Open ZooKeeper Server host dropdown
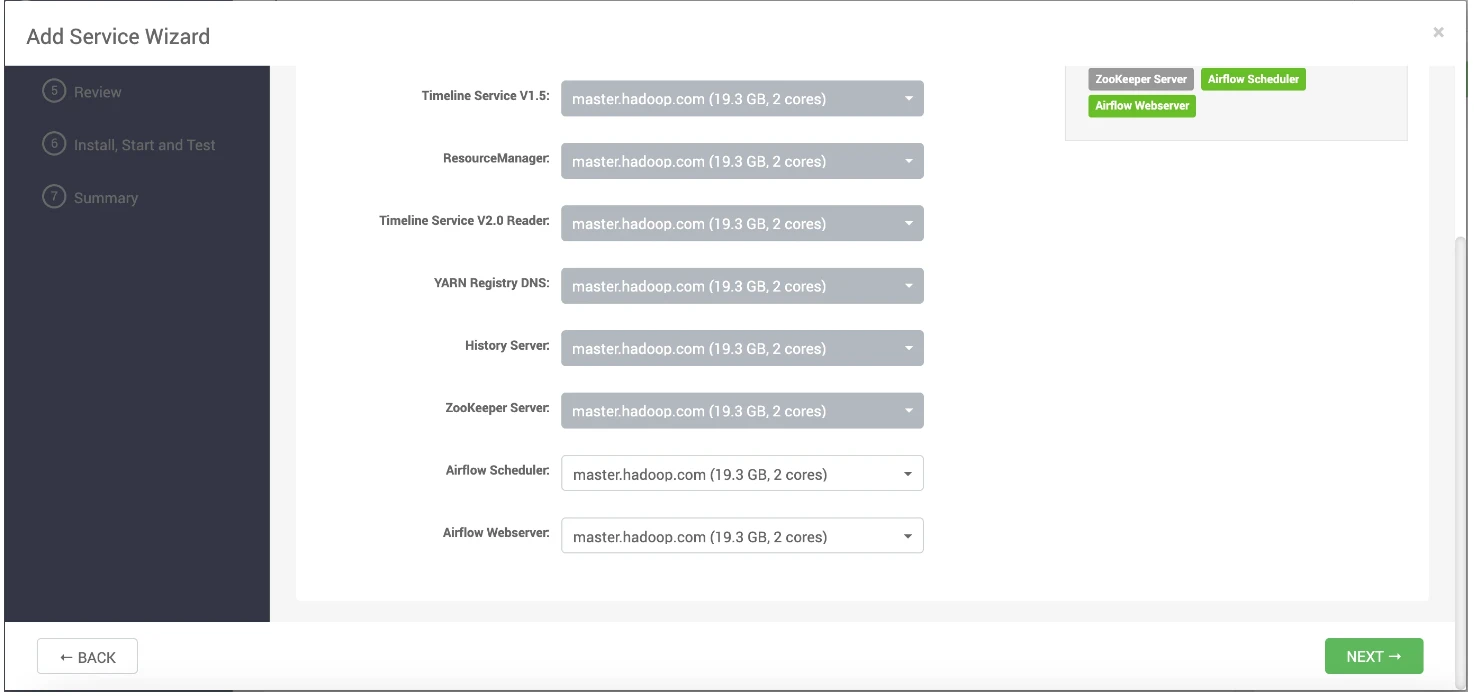 [x=742, y=411]
